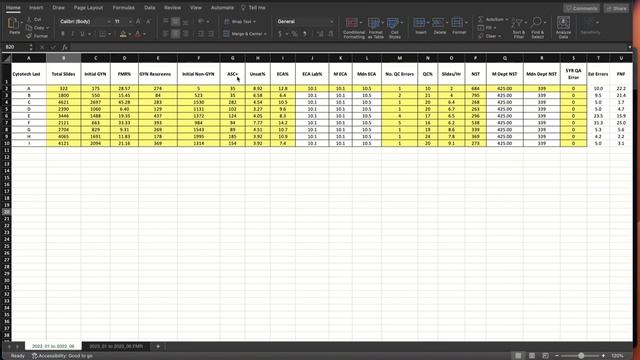
Task: Open Clear options dropdown
Action: pyautogui.click(x=489, y=36)
